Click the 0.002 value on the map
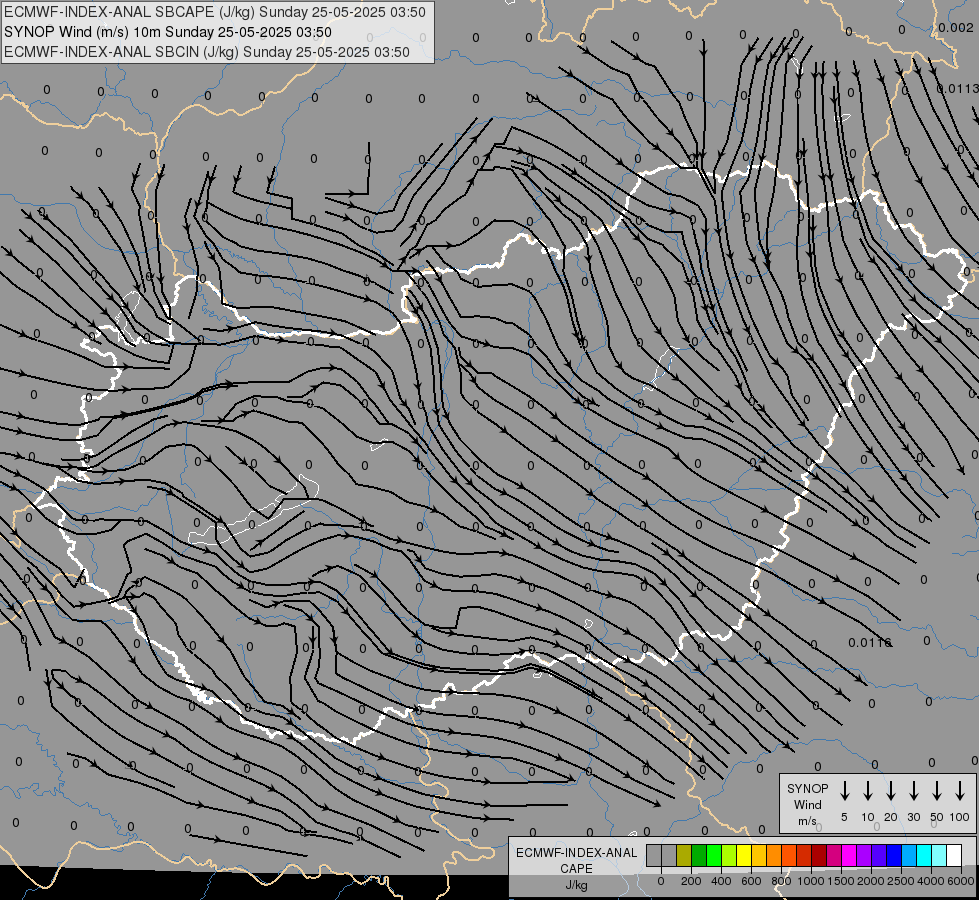 tap(955, 27)
